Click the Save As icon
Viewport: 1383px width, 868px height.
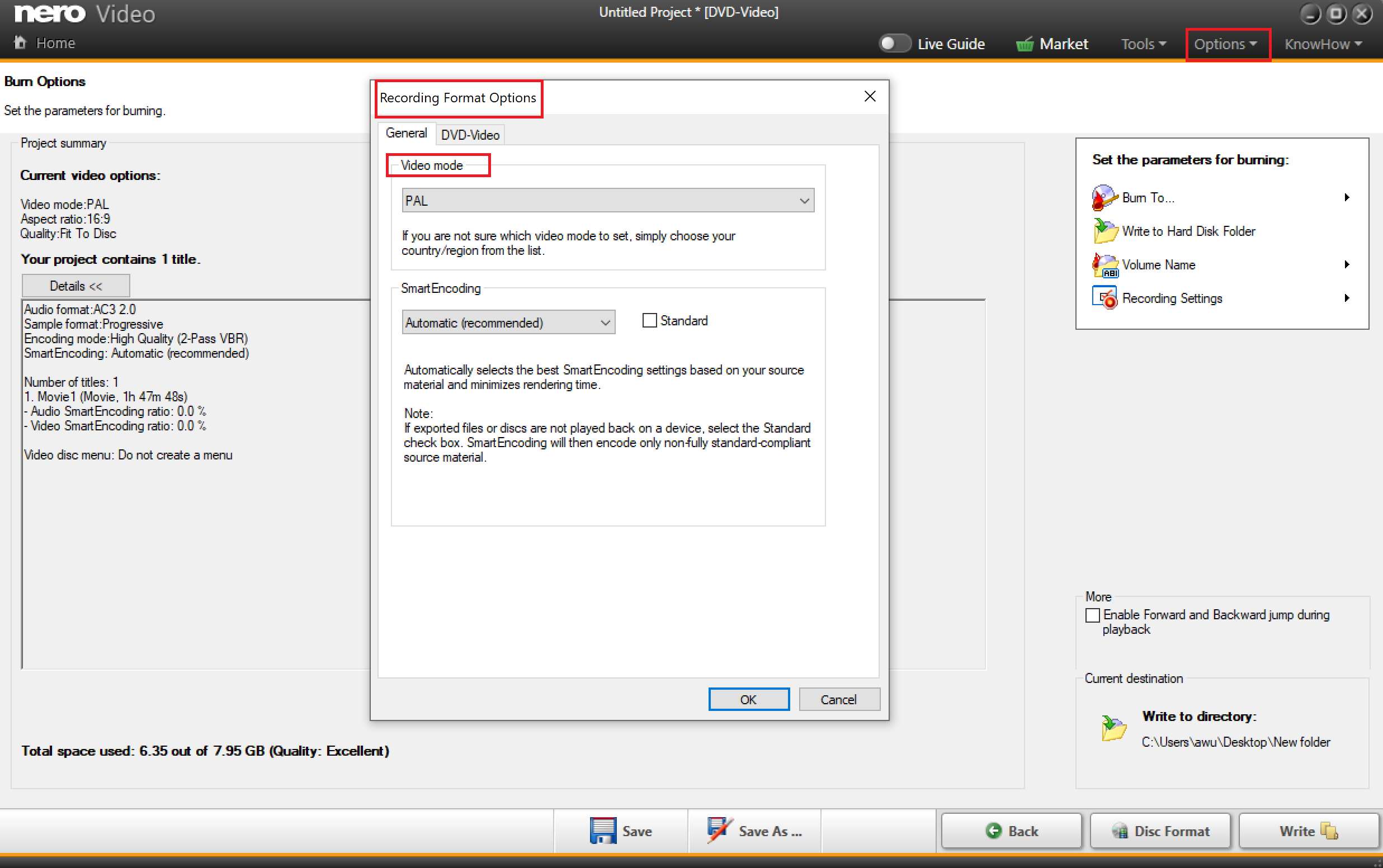720,831
